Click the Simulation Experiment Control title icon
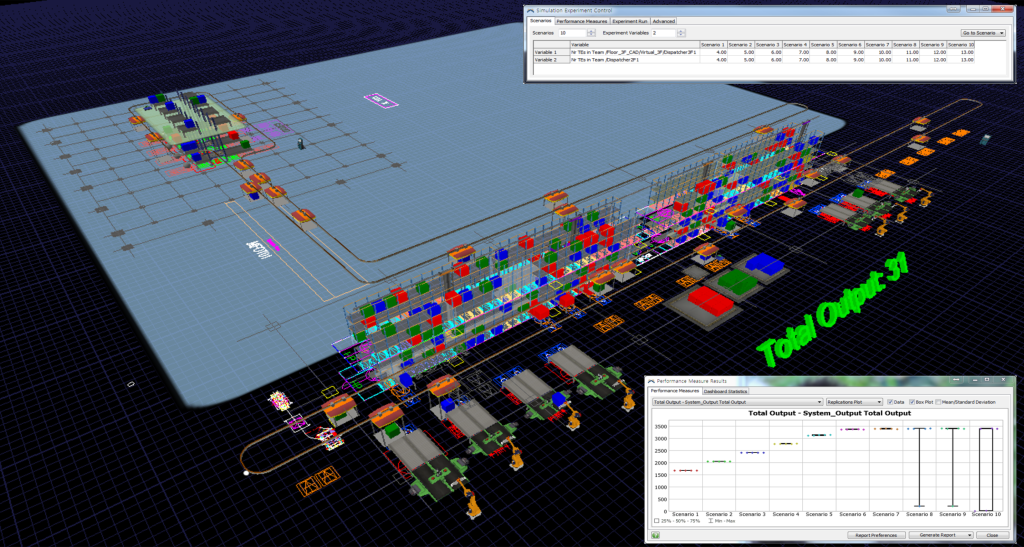This screenshot has width=1024, height=547. click(530, 10)
